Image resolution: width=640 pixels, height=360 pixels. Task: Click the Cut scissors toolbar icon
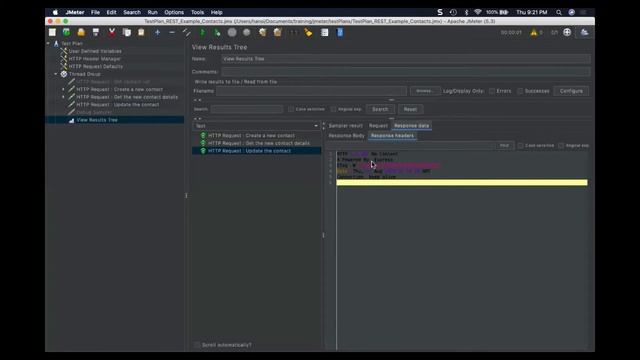point(111,32)
